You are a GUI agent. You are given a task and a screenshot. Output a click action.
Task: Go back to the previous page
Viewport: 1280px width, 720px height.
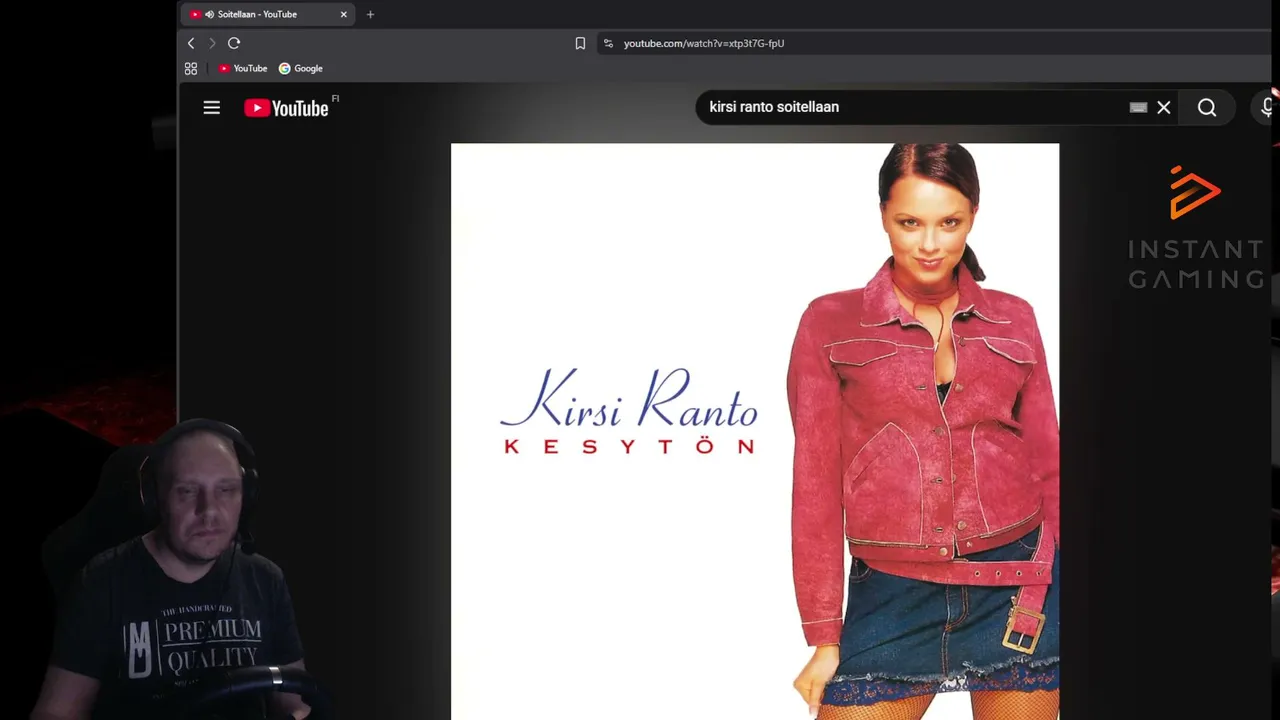[x=191, y=43]
